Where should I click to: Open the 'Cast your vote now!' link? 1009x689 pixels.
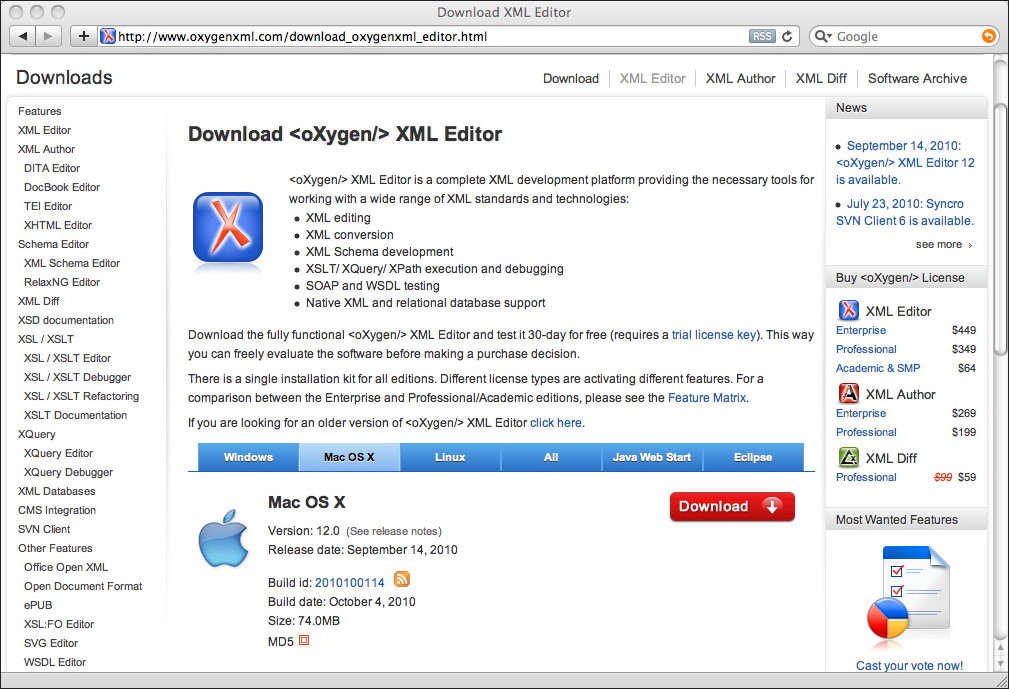point(909,665)
